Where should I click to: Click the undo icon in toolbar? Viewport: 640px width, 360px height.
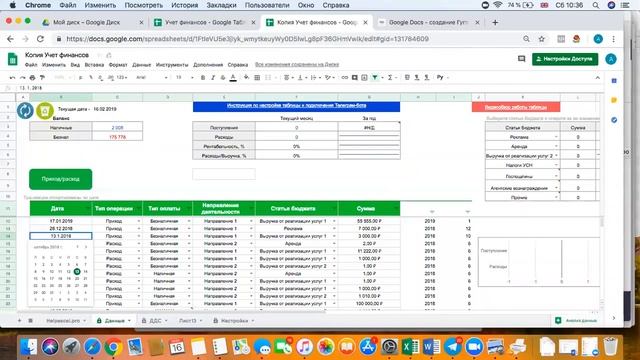(x=12, y=78)
